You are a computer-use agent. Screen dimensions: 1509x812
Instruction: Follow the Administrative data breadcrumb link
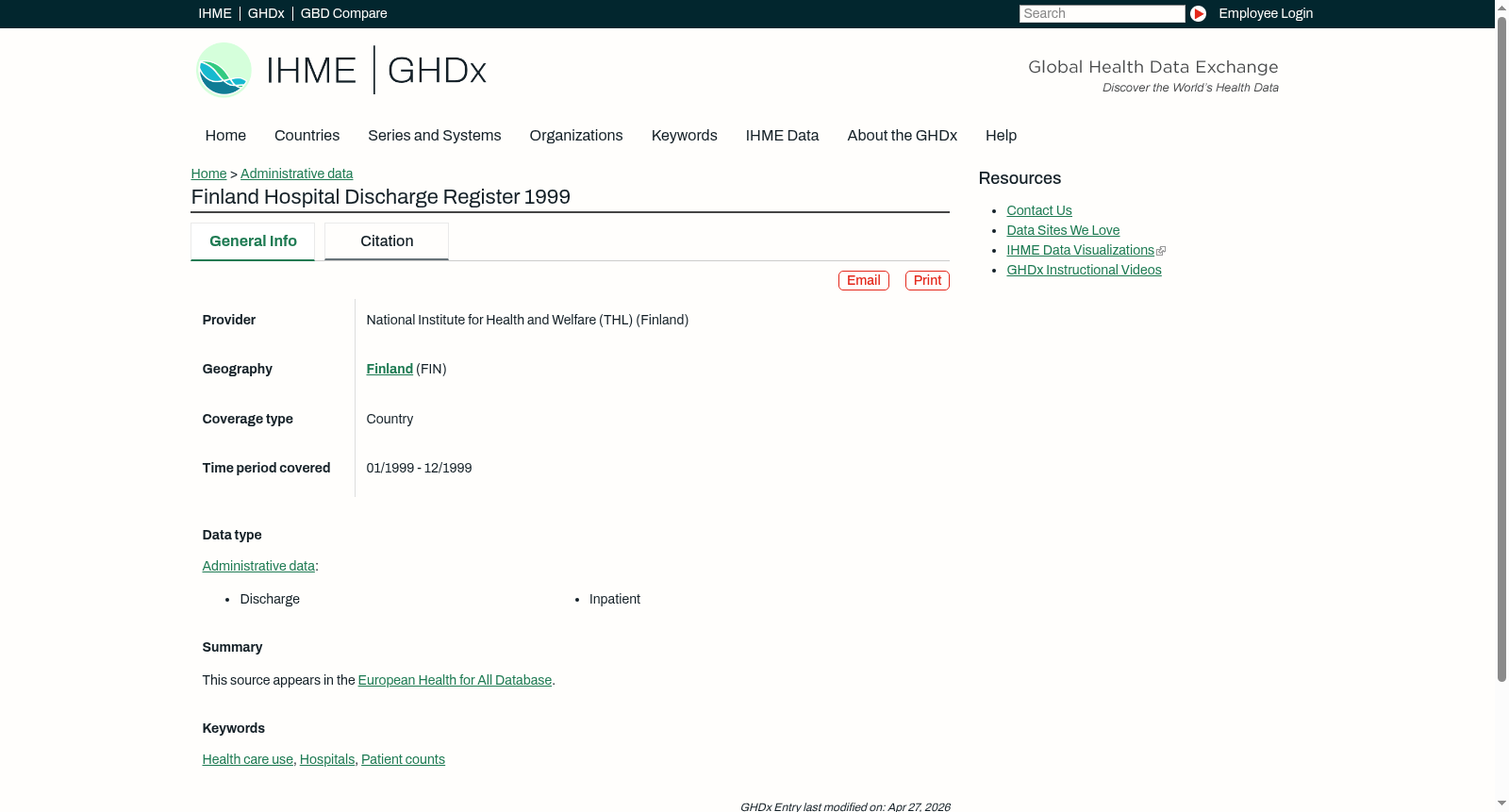point(296,174)
